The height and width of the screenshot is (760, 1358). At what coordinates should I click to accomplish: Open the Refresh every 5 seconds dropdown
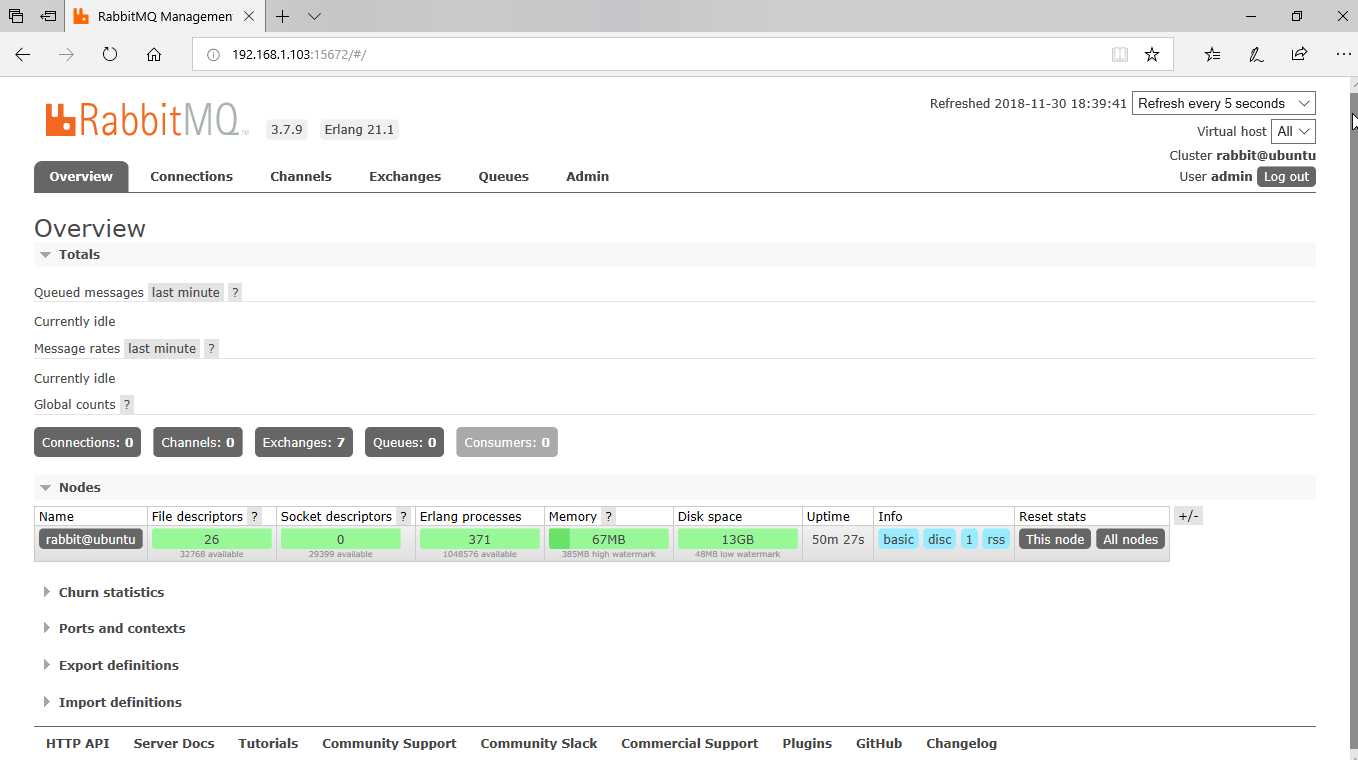[x=1224, y=103]
